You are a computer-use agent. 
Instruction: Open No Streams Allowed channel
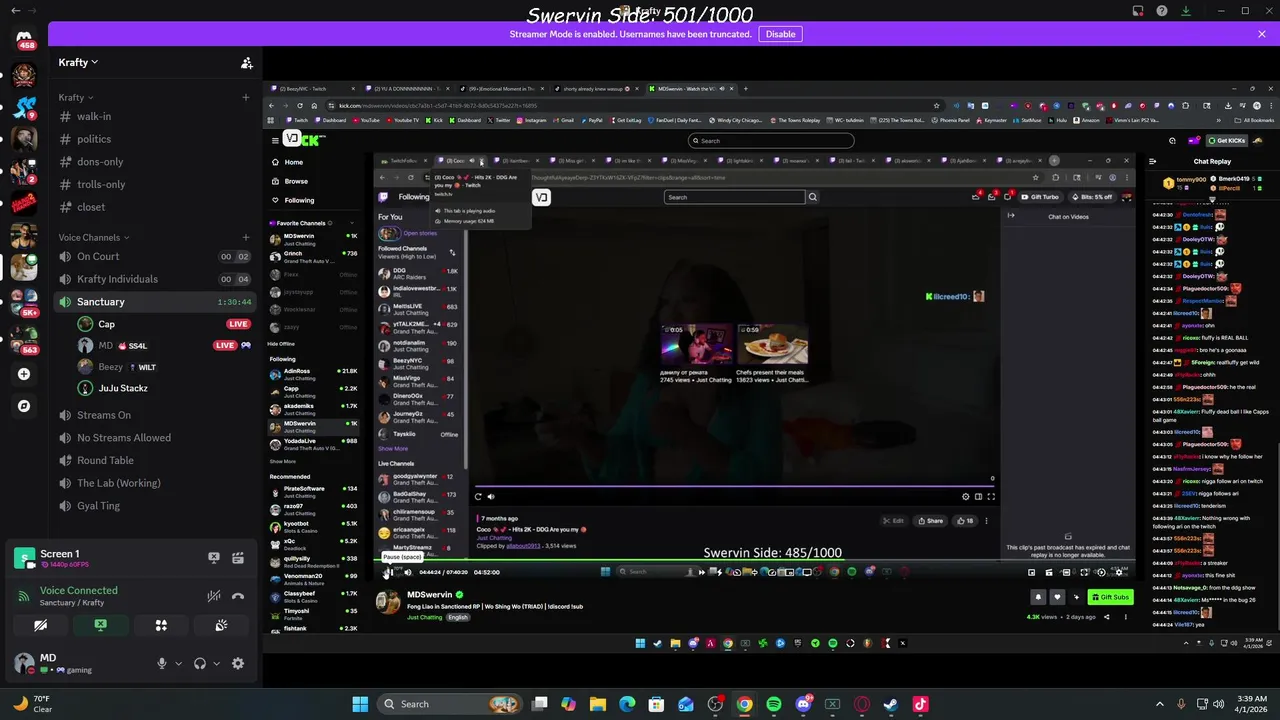tap(155, 437)
